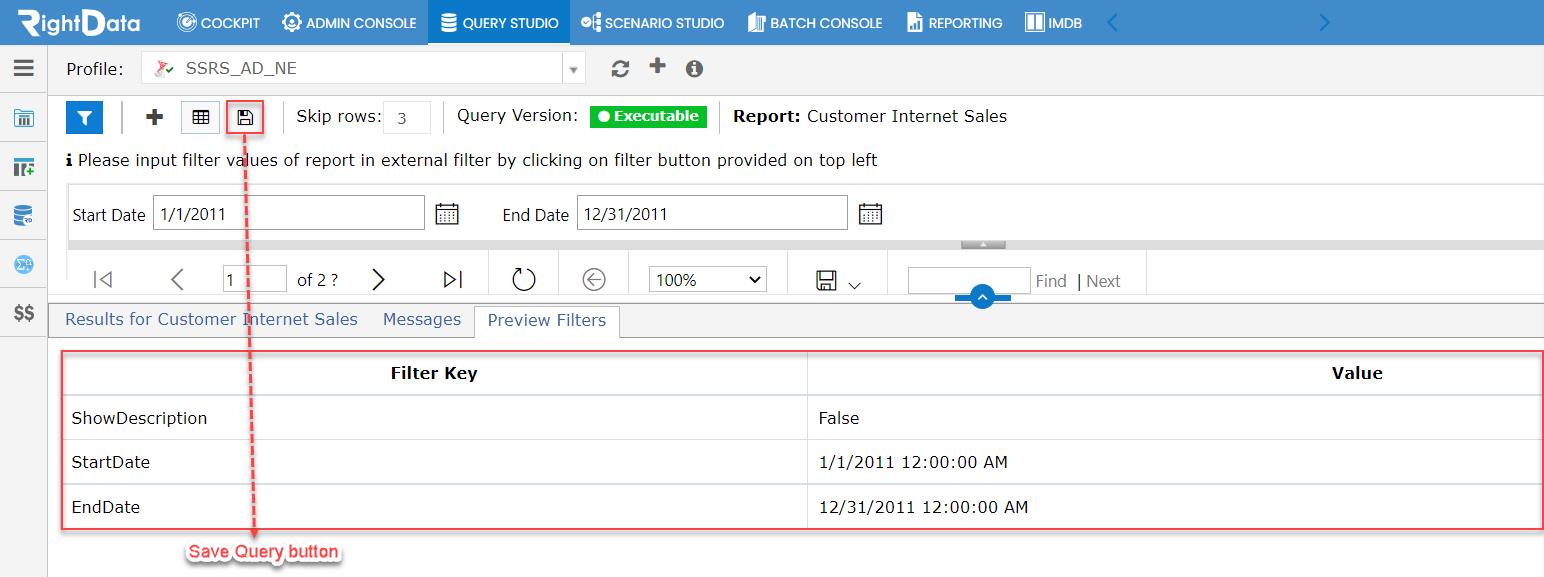1544x577 pixels.
Task: Switch to the Messages tab
Action: click(x=422, y=320)
